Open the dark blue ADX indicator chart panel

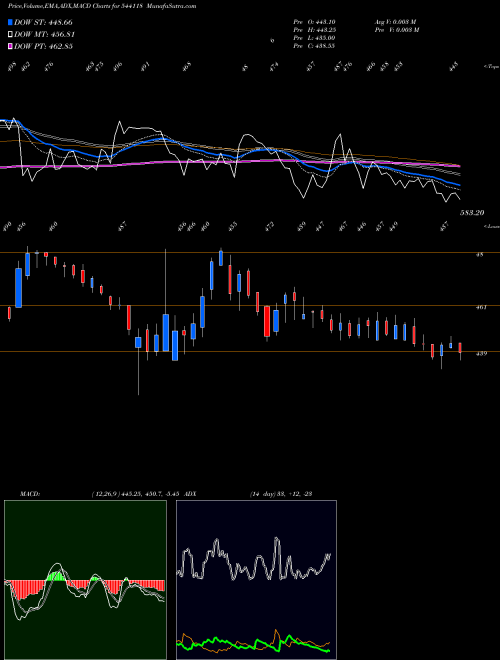[x=256, y=580]
